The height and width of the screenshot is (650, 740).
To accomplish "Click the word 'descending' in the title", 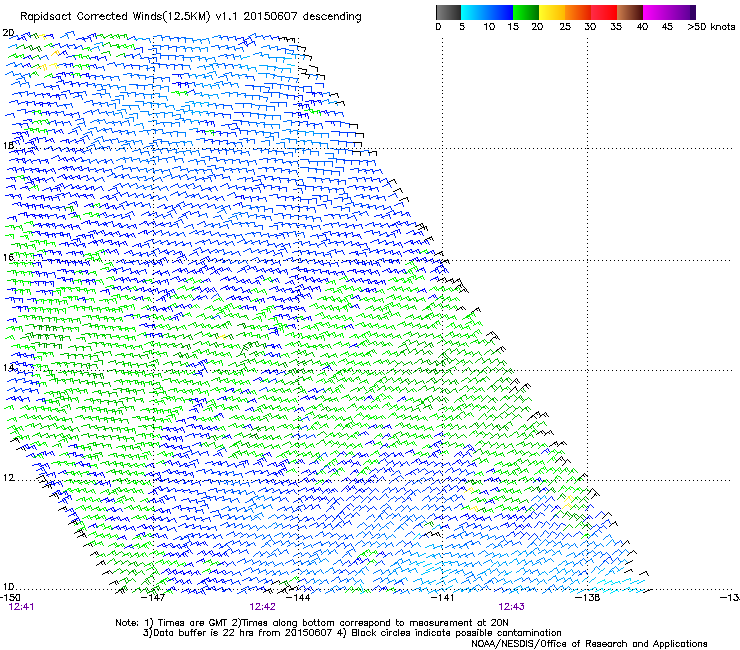I will pyautogui.click(x=332, y=17).
